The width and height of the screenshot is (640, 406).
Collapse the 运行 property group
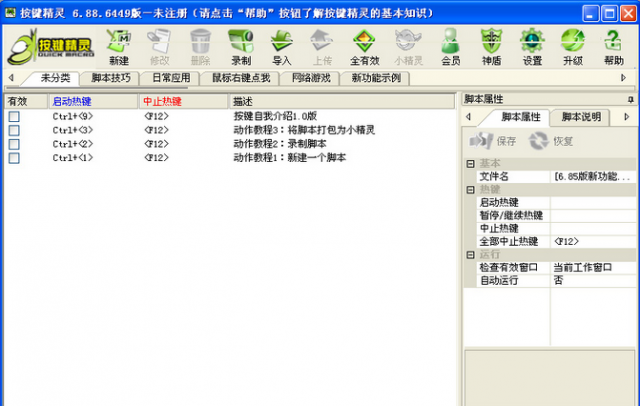tap(471, 254)
